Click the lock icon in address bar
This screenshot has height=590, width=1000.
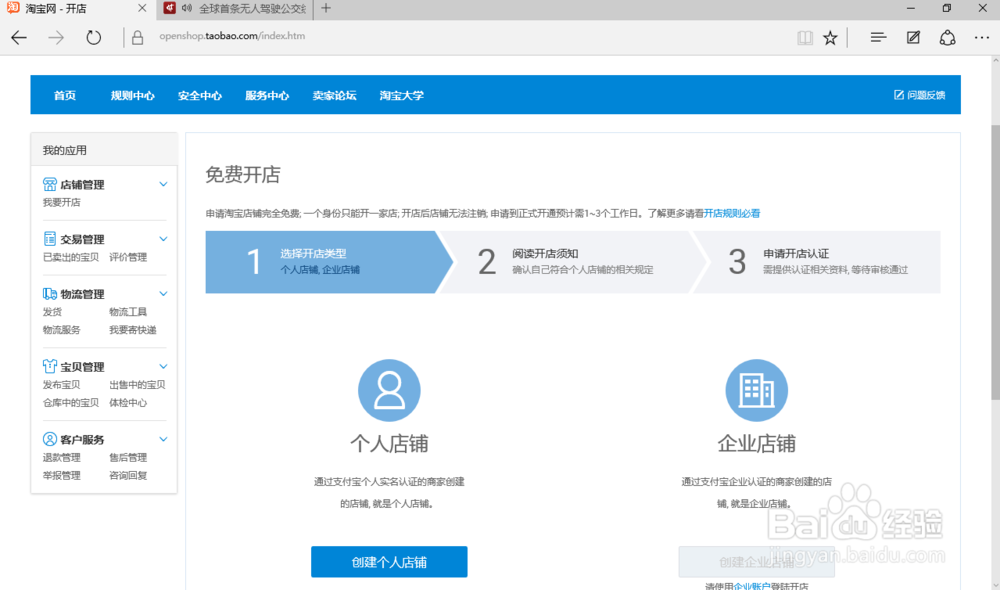pos(137,38)
